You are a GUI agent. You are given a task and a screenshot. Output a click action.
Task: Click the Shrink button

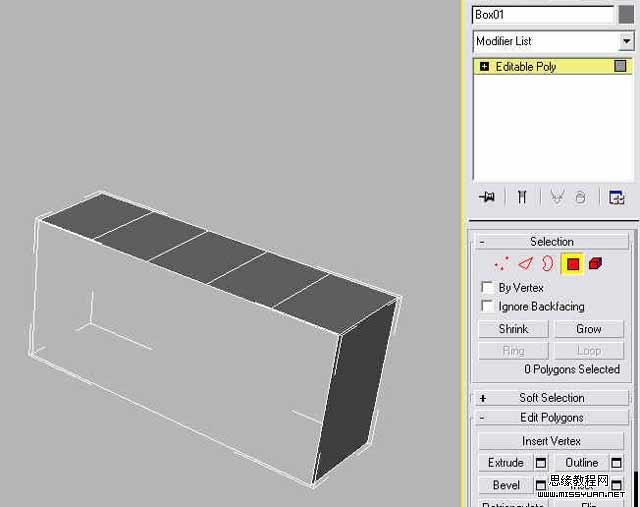513,329
